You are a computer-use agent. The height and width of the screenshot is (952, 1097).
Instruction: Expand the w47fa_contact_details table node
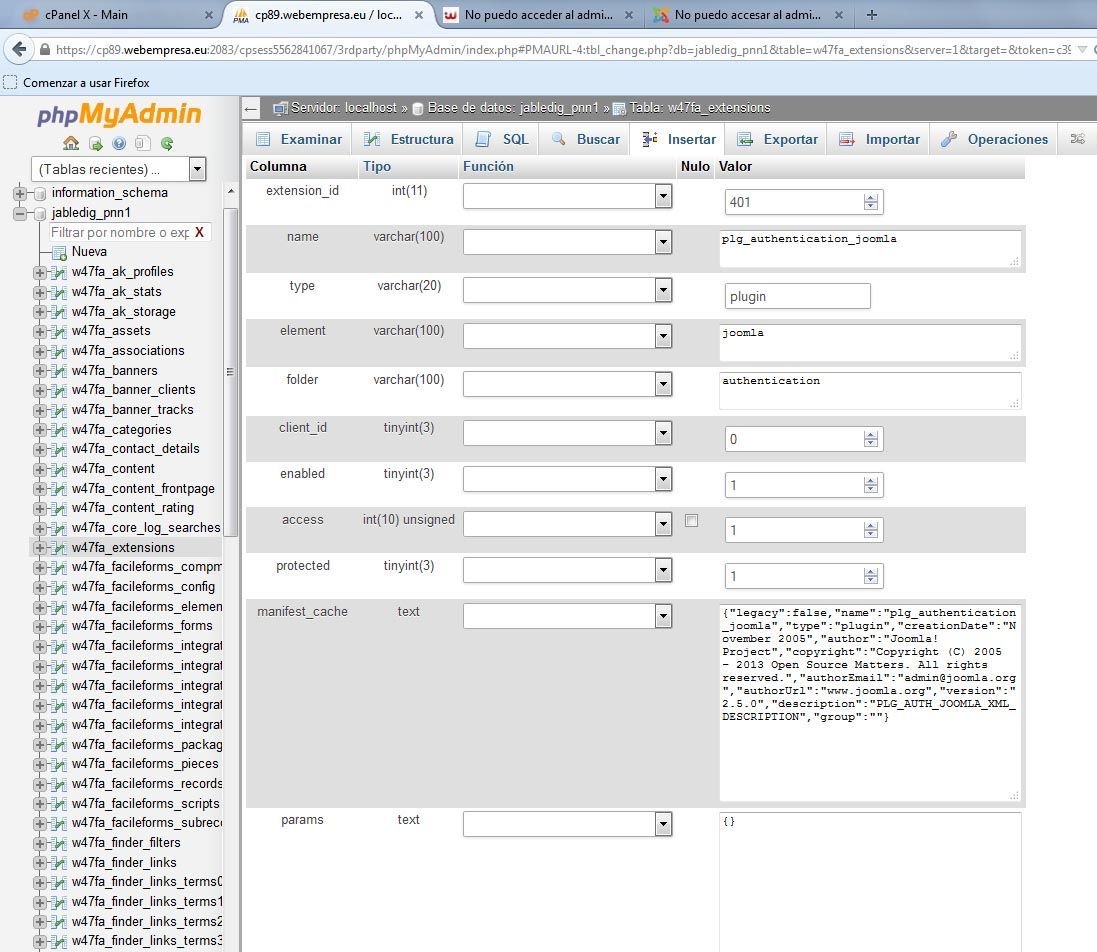(x=39, y=450)
